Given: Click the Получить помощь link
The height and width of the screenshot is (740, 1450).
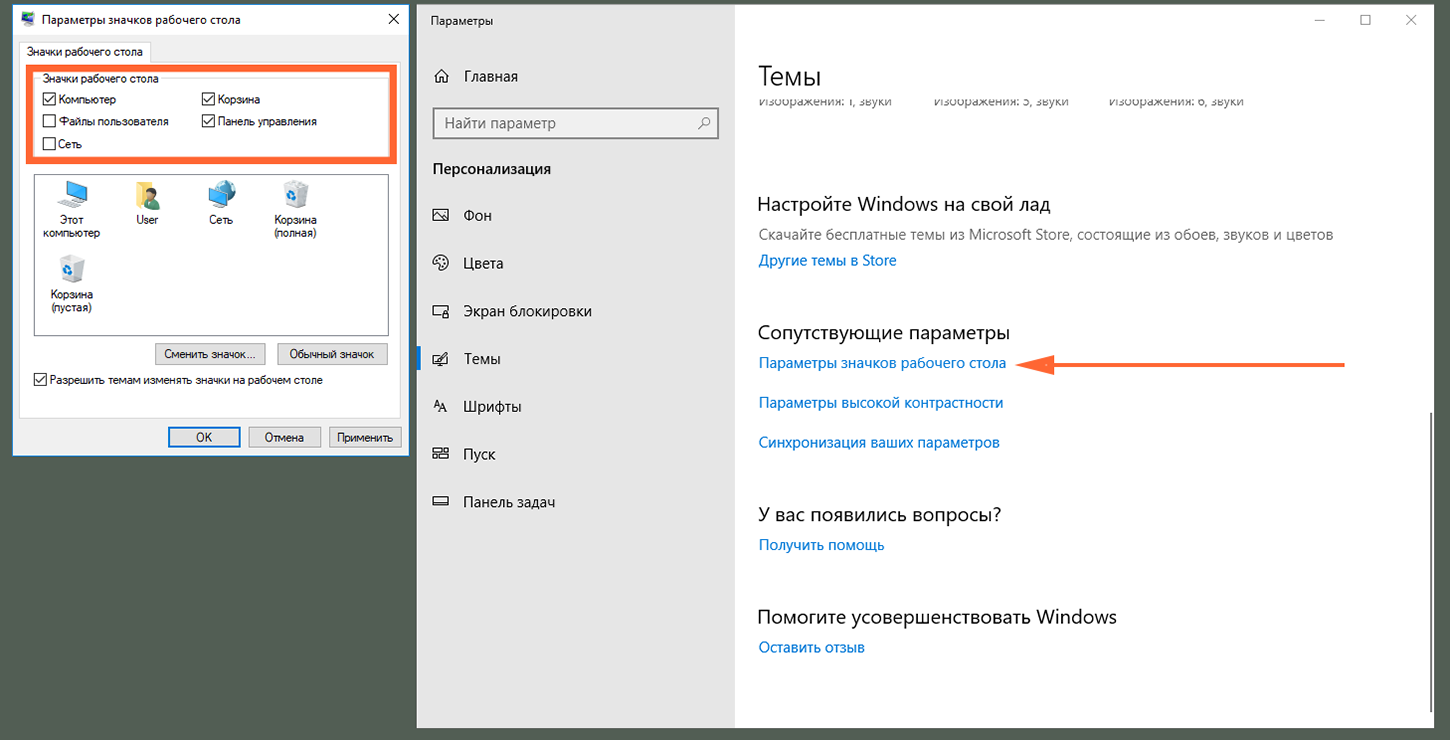Looking at the screenshot, I should 821,545.
